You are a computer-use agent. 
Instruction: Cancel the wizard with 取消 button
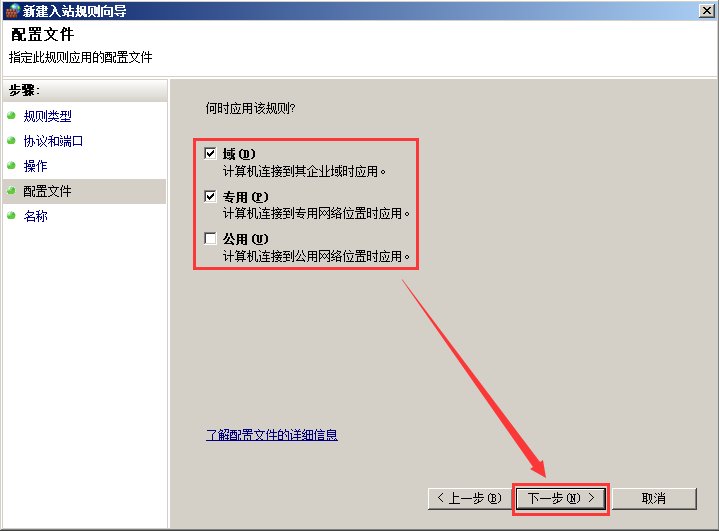(654, 498)
